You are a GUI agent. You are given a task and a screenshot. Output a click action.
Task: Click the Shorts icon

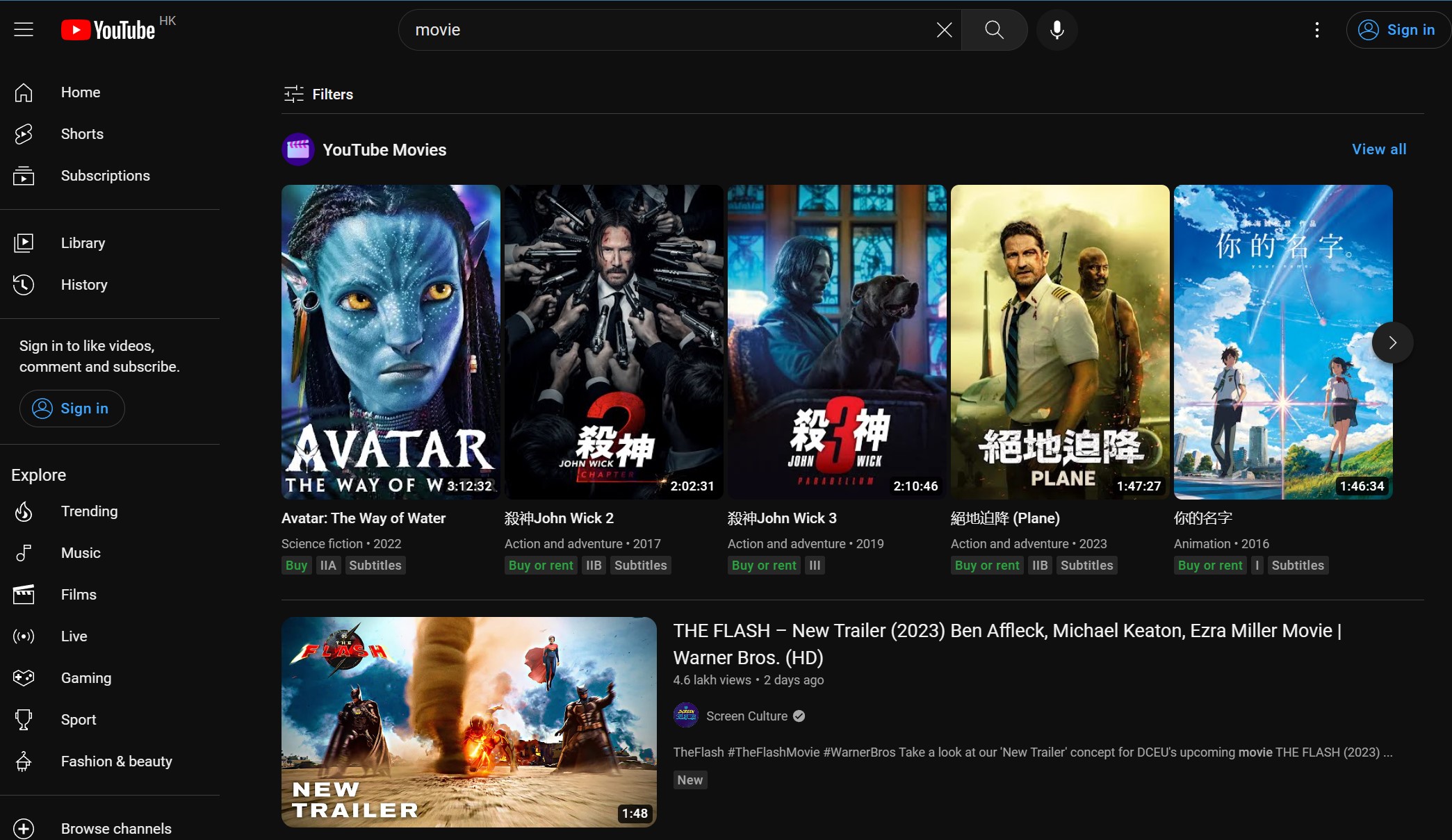tap(24, 134)
